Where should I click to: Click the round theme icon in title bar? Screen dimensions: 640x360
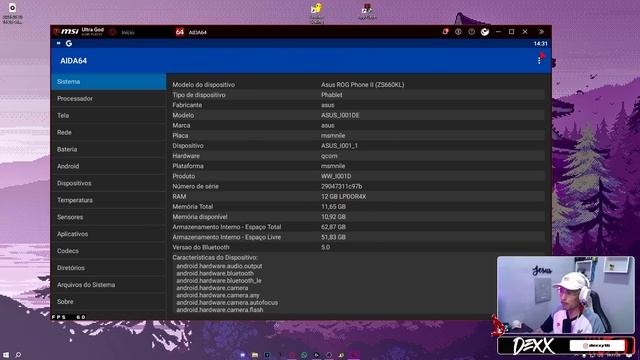click(x=484, y=32)
